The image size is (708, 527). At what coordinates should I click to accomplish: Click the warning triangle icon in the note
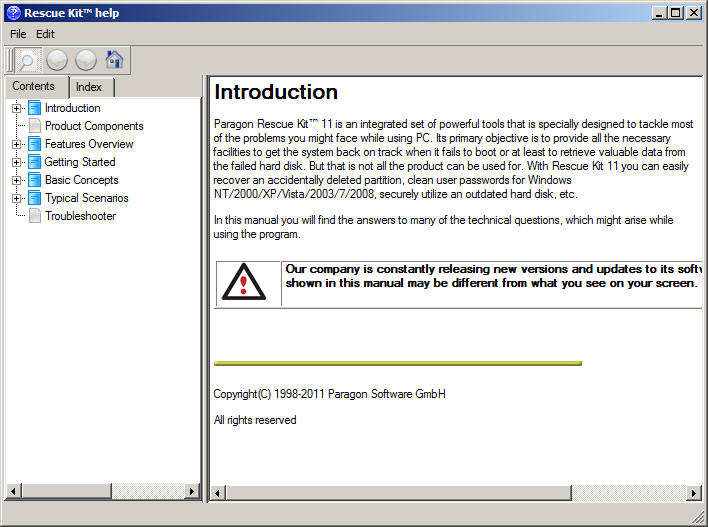(244, 282)
